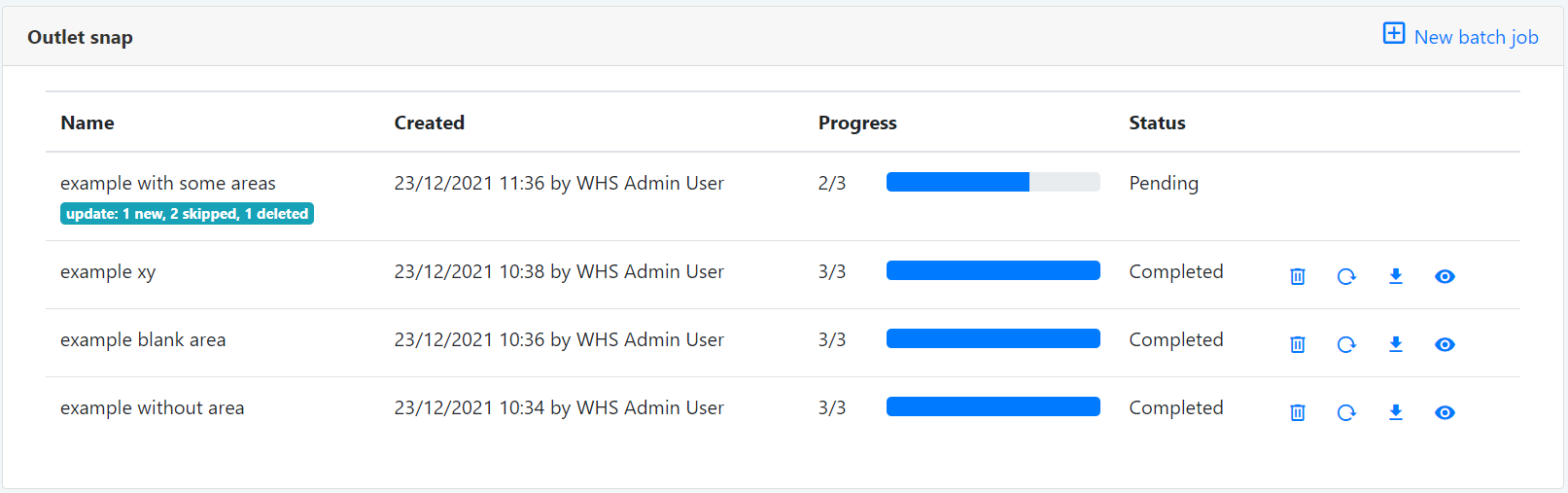This screenshot has height=493, width=1568.
Task: Rerun the 'example without area' job
Action: (x=1346, y=412)
